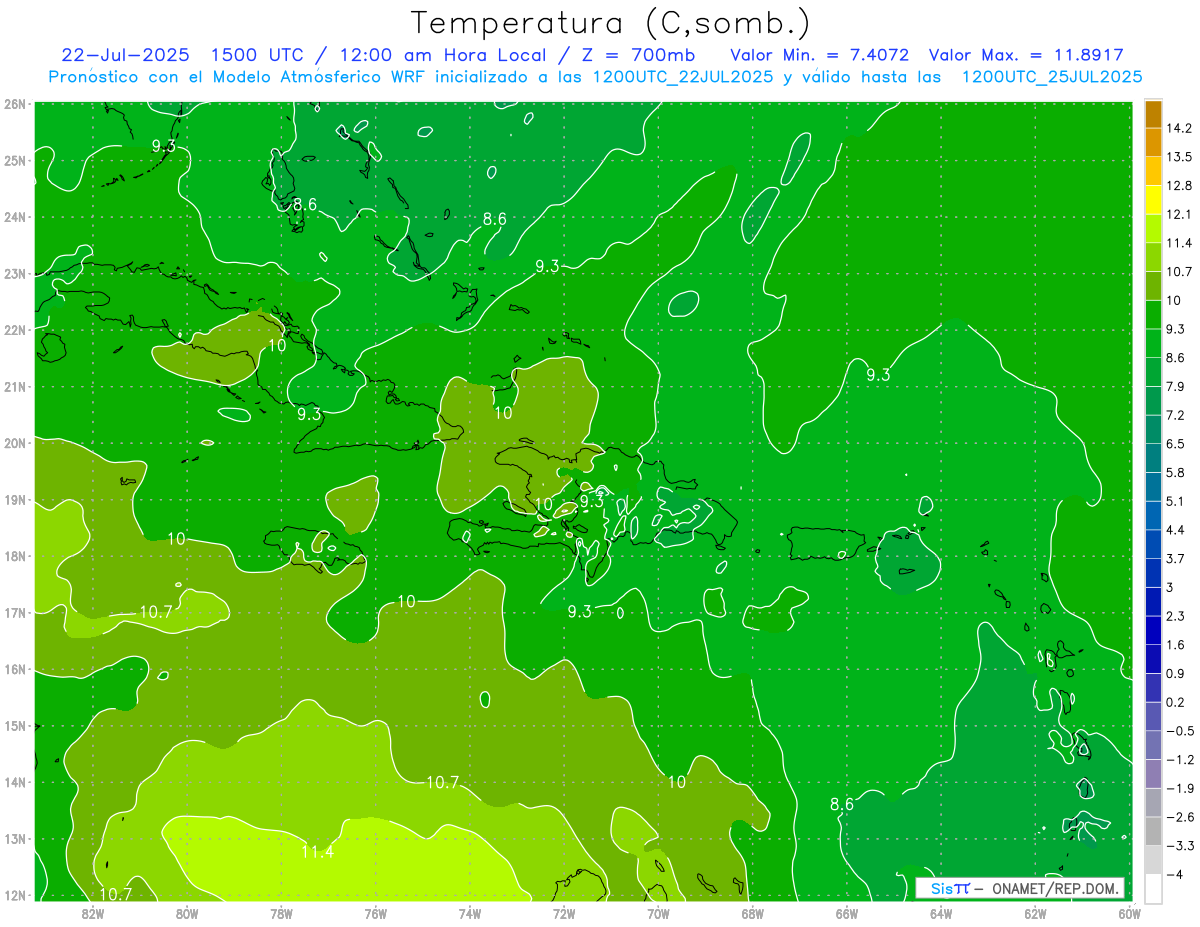This screenshot has width=1200, height=927.
Task: Click the '12.1' color scale label
Action: pos(1179,214)
